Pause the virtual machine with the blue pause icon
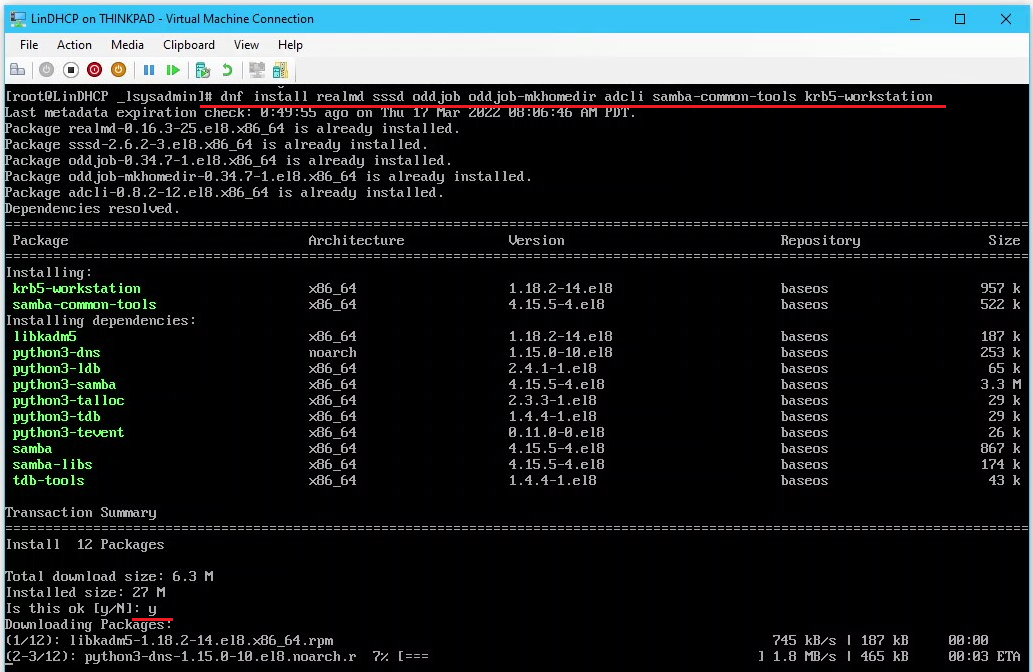1033x672 pixels. [x=149, y=70]
